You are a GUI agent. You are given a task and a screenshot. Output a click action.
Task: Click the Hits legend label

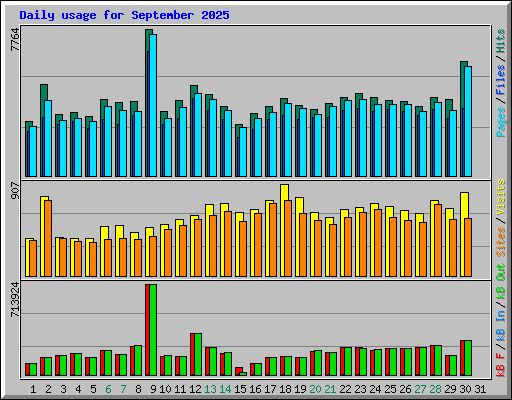coord(501,41)
